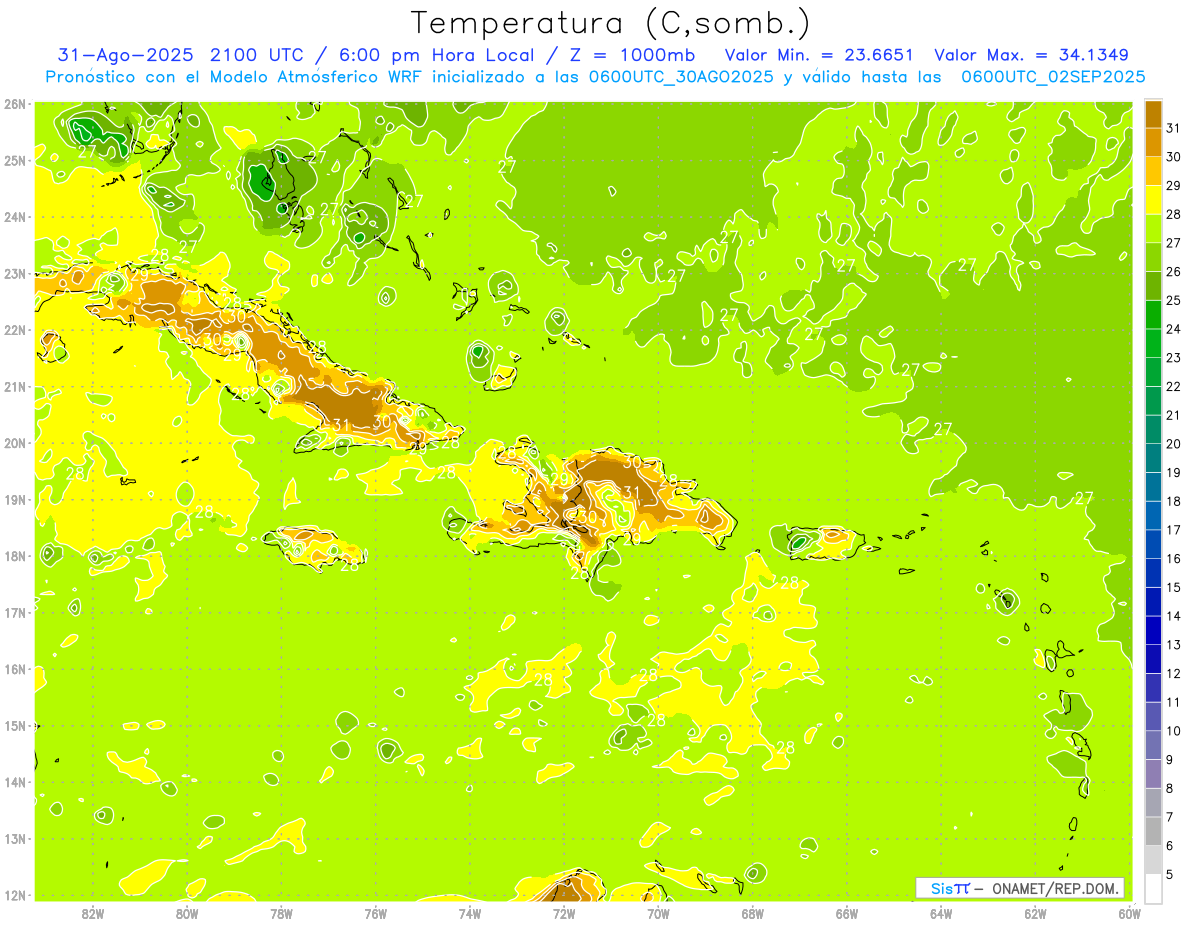Viewport: 1200px width, 927px height.
Task: Click the colorbar legend value 5
Action: [1171, 874]
